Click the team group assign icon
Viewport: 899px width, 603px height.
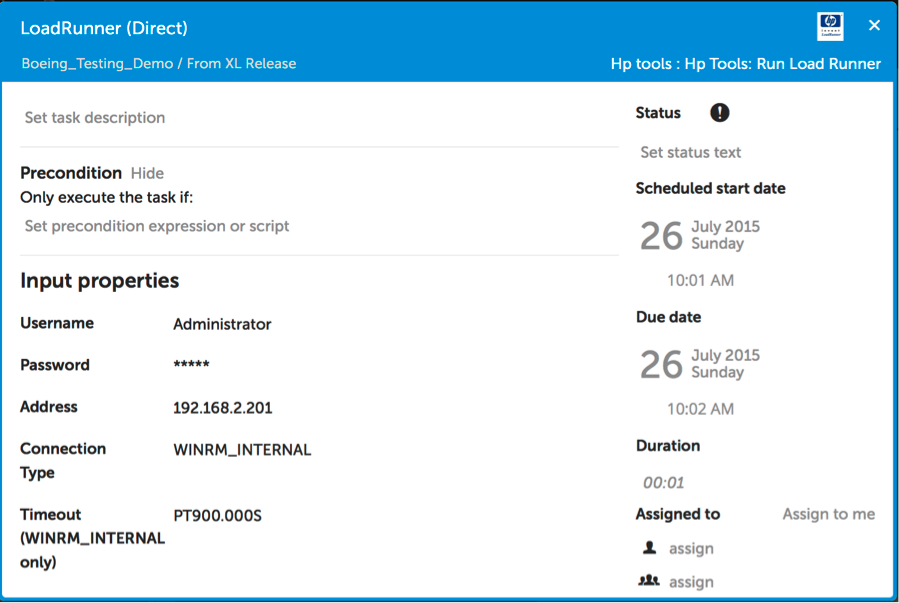pos(649,581)
